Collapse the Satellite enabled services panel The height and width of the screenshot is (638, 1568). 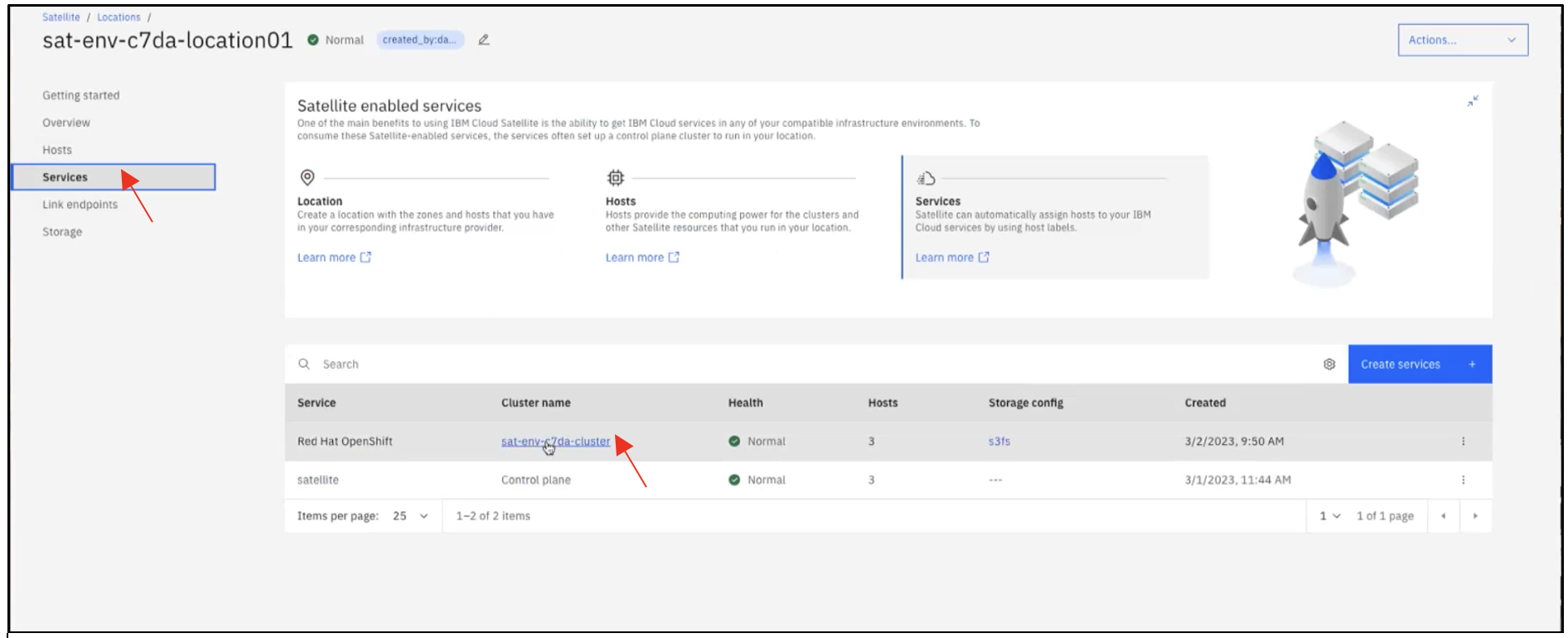click(x=1473, y=101)
